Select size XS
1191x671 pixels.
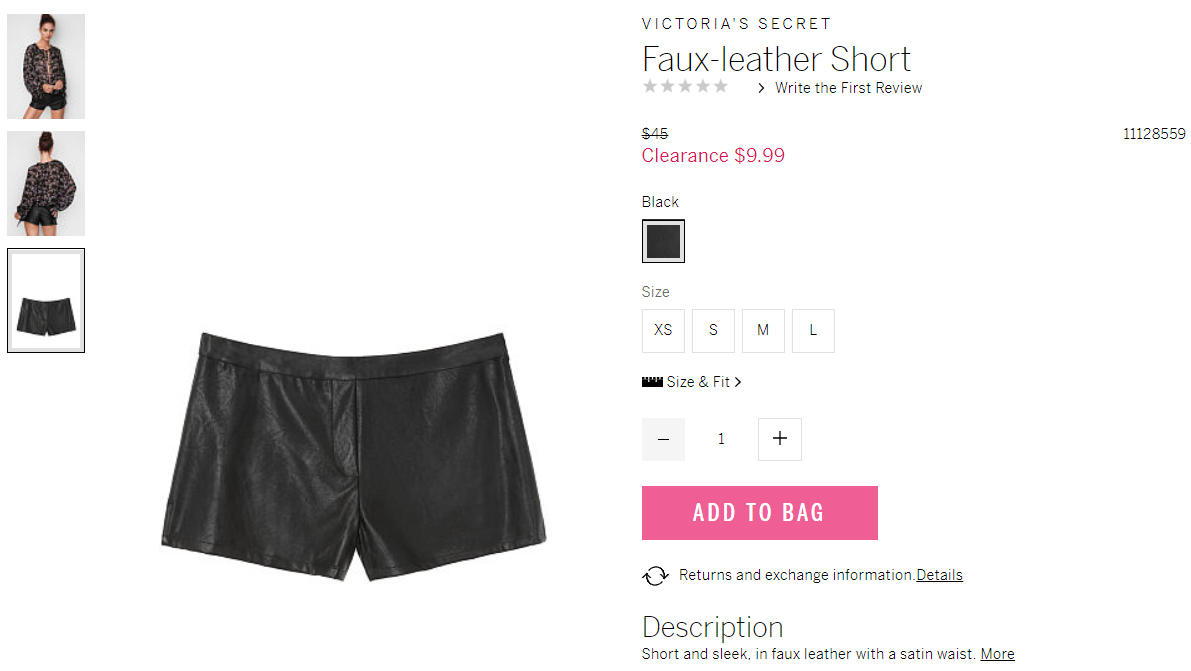663,331
